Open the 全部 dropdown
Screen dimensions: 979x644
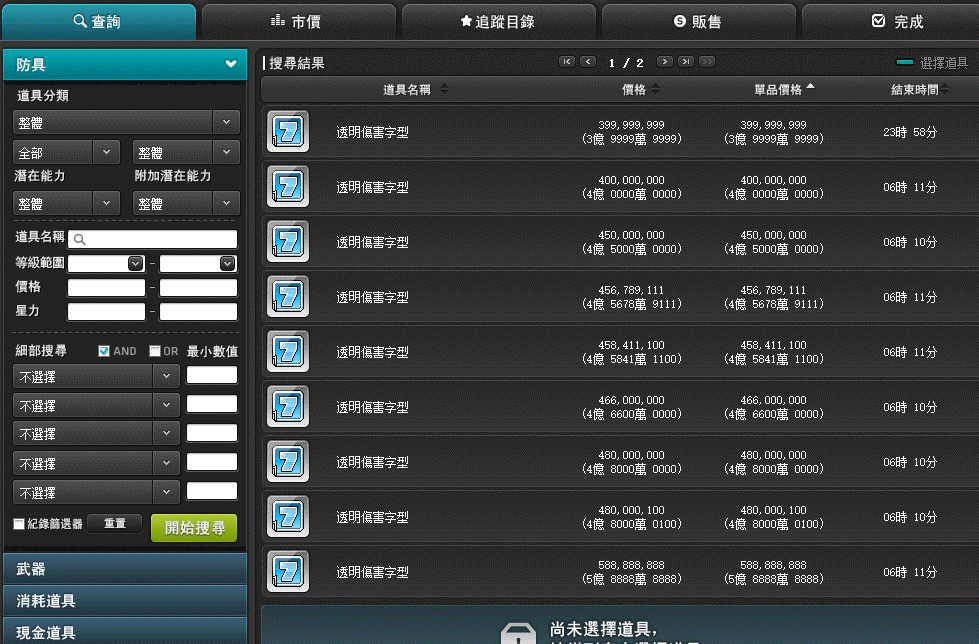tap(66, 152)
